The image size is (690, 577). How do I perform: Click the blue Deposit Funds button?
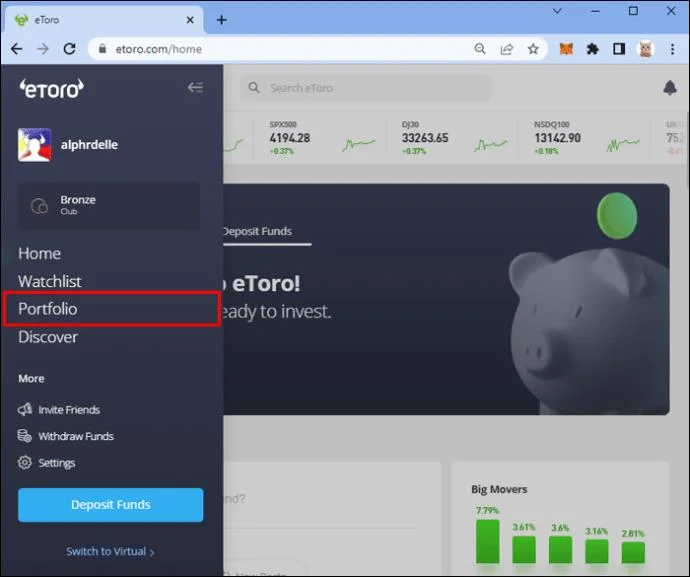click(x=110, y=505)
